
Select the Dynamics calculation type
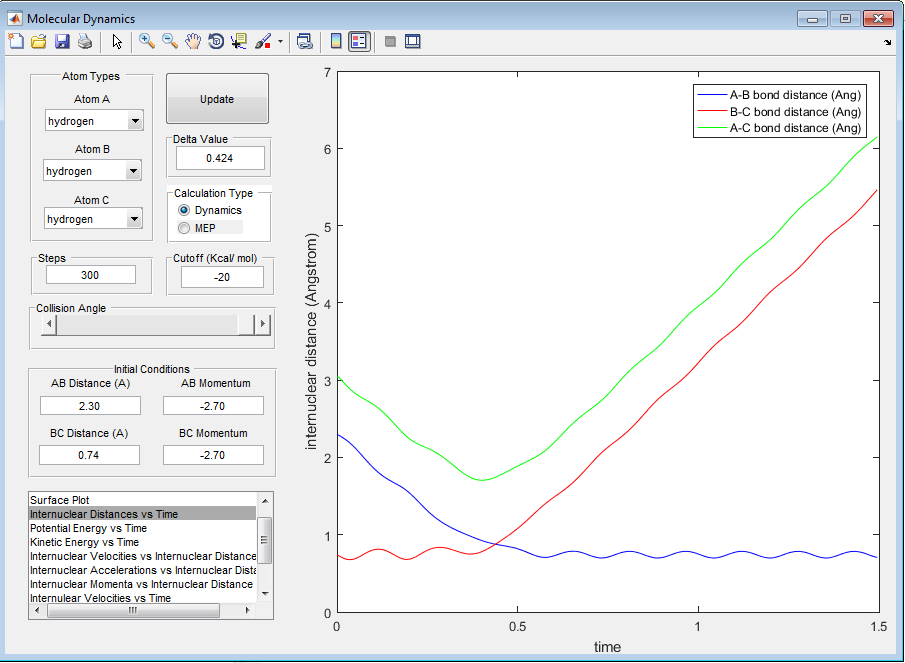point(183,210)
